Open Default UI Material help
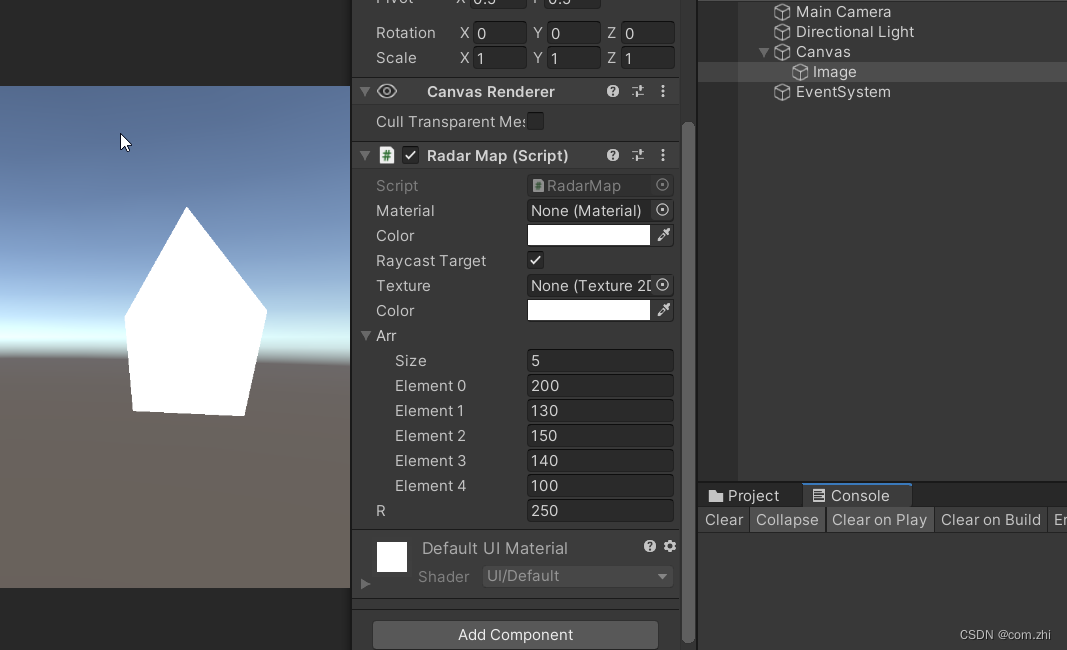The height and width of the screenshot is (650, 1067). coord(650,546)
